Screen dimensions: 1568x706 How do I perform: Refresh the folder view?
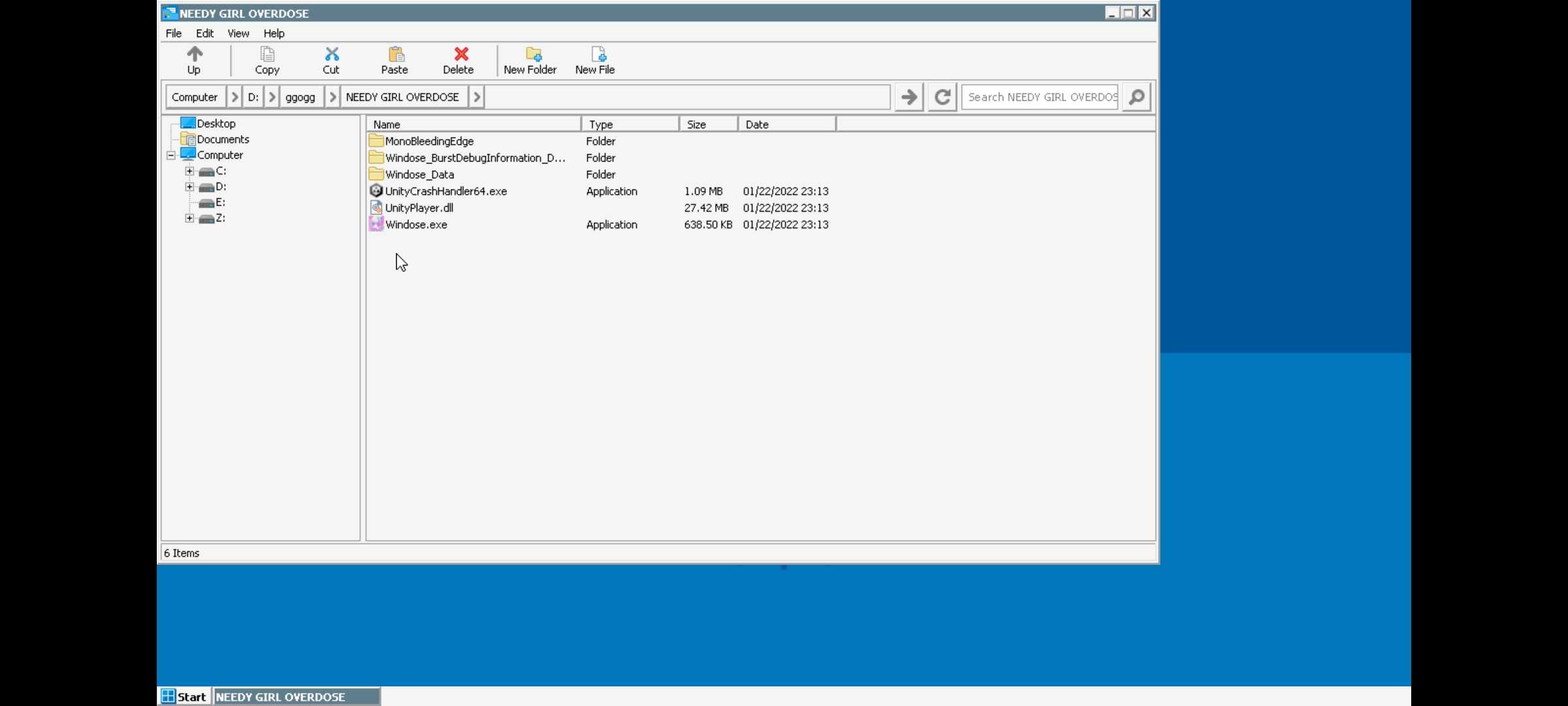coord(942,97)
